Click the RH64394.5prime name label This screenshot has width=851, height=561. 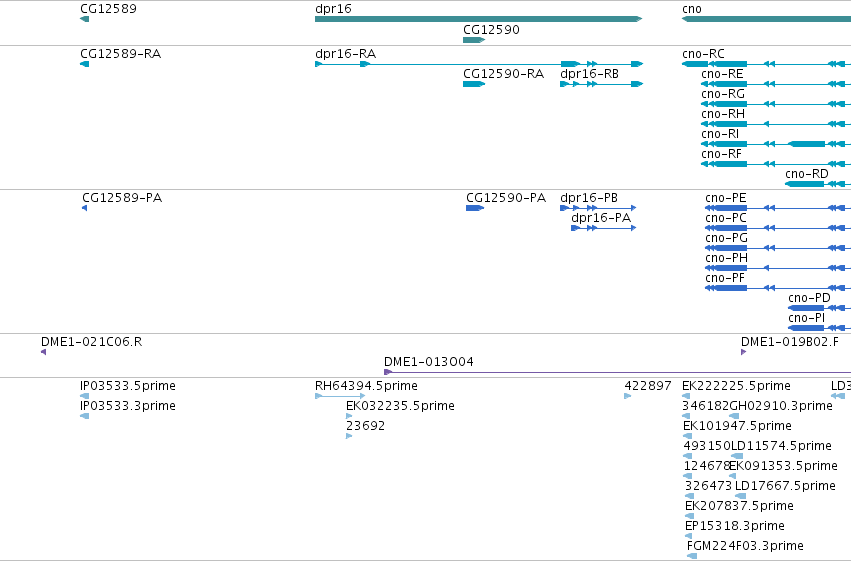click(x=366, y=386)
